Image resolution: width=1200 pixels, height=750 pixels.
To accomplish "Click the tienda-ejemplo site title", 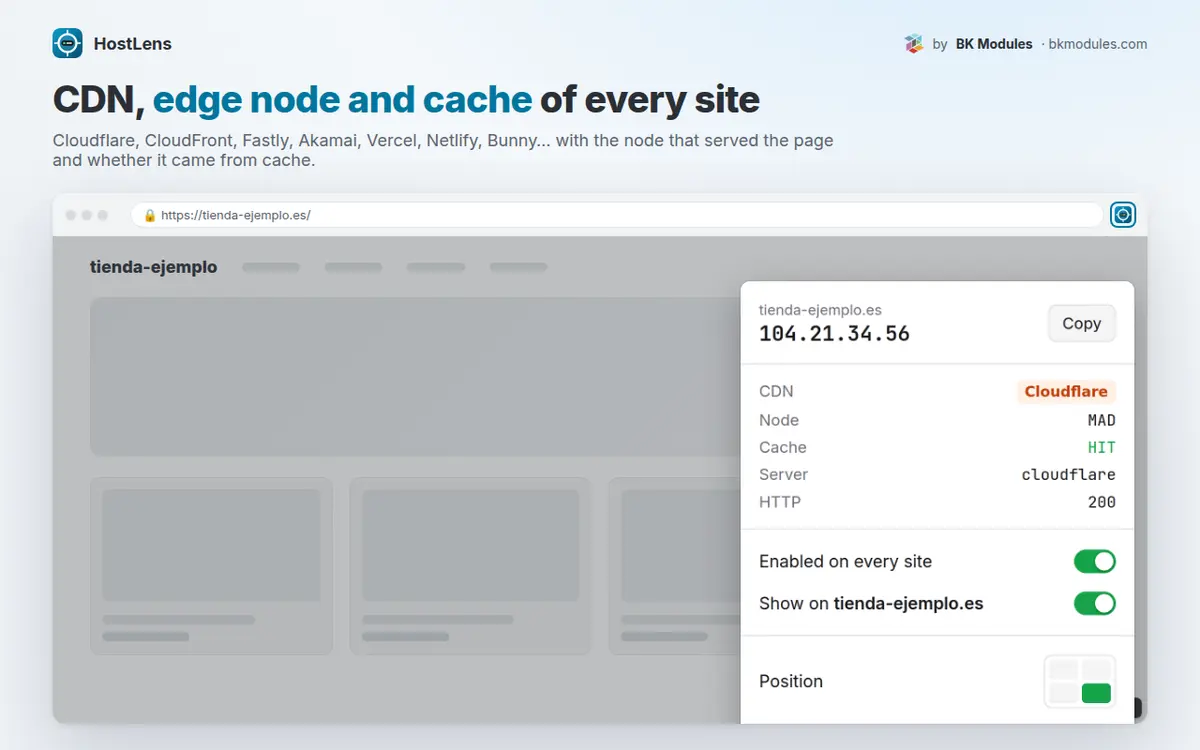I will (153, 267).
